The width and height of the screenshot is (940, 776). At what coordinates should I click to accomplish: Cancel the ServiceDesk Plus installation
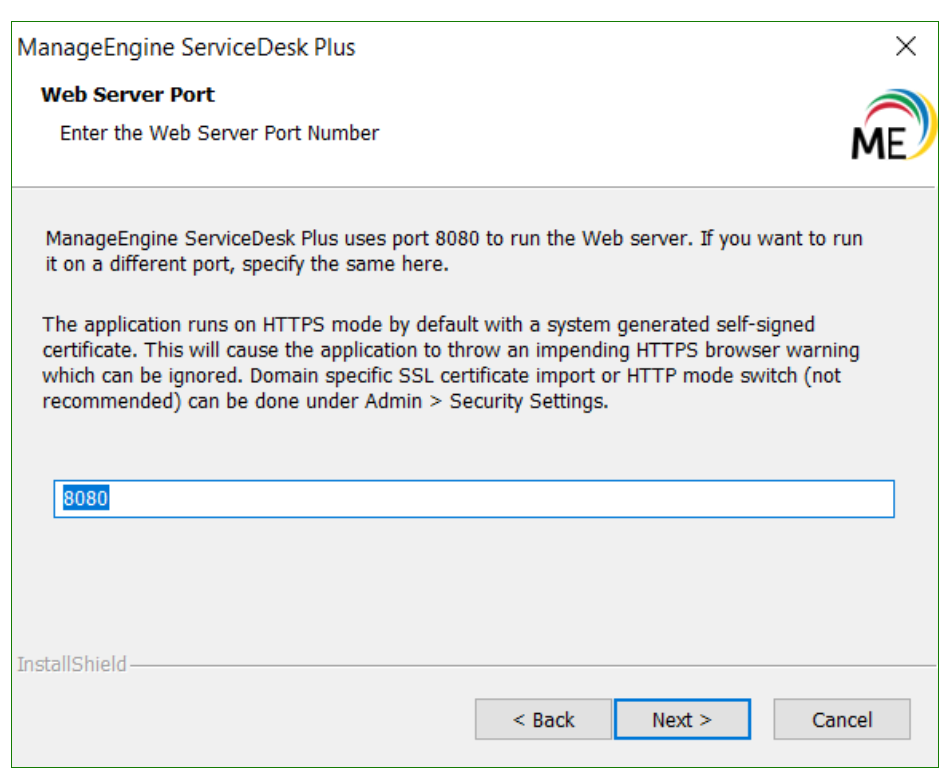(x=842, y=720)
